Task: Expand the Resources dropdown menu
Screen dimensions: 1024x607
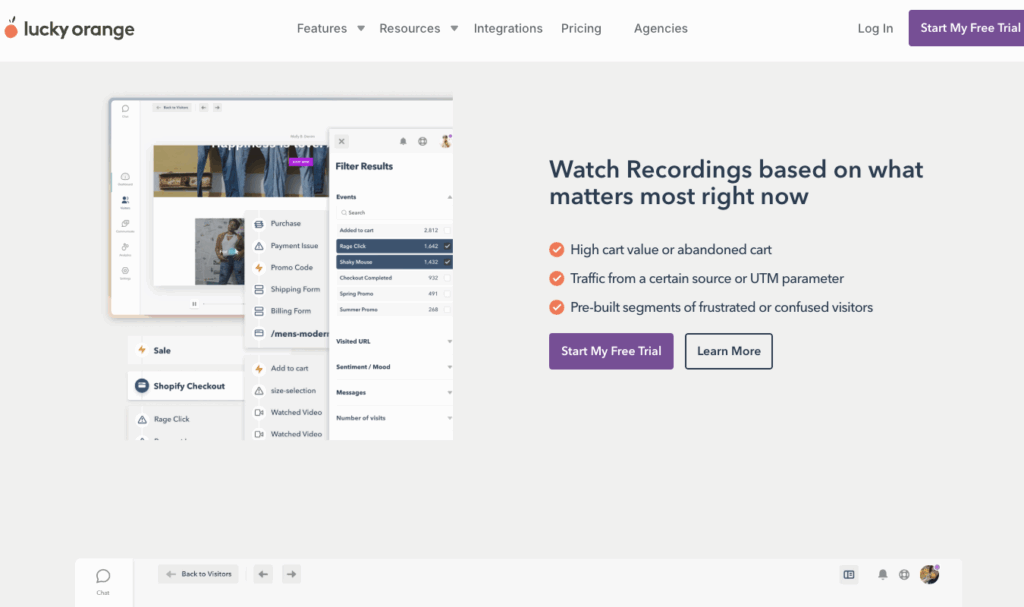Action: pyautogui.click(x=418, y=29)
